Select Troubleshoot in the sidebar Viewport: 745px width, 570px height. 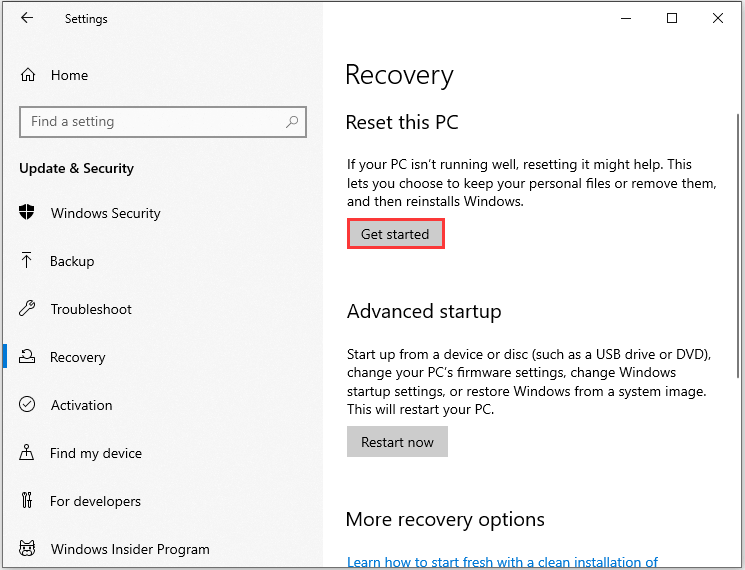[91, 309]
